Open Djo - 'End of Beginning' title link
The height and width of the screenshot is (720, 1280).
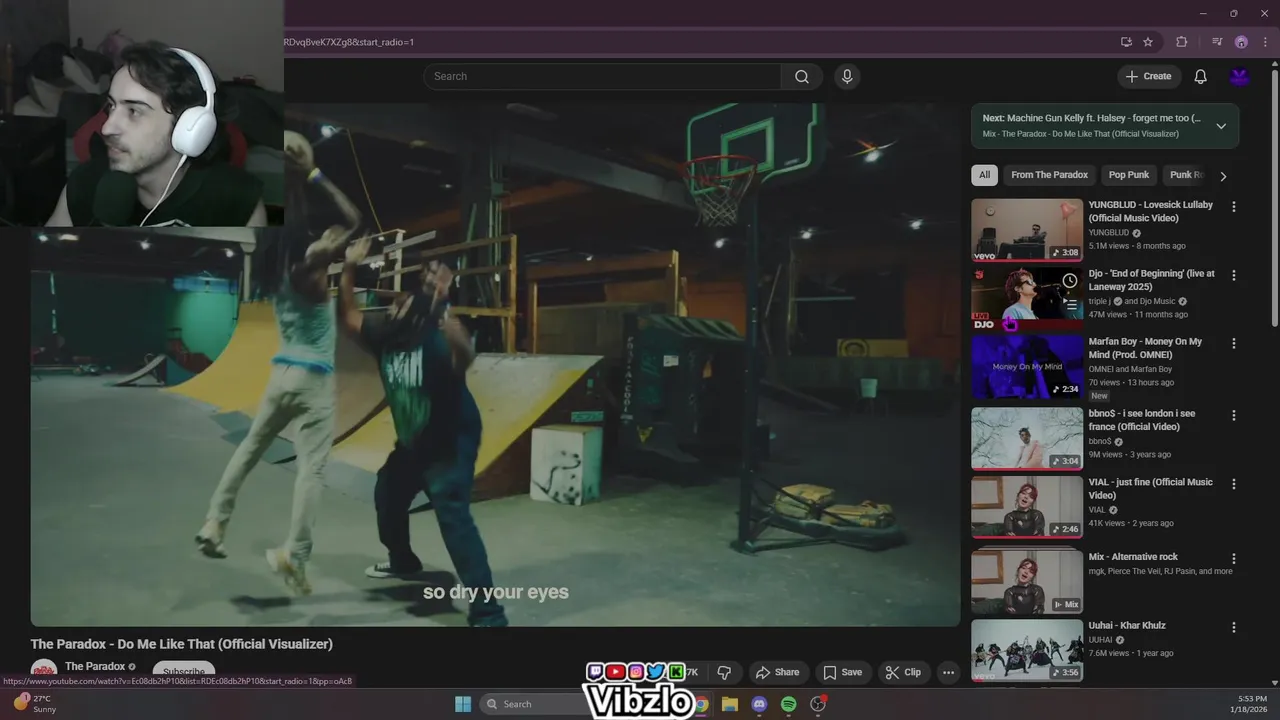1152,280
